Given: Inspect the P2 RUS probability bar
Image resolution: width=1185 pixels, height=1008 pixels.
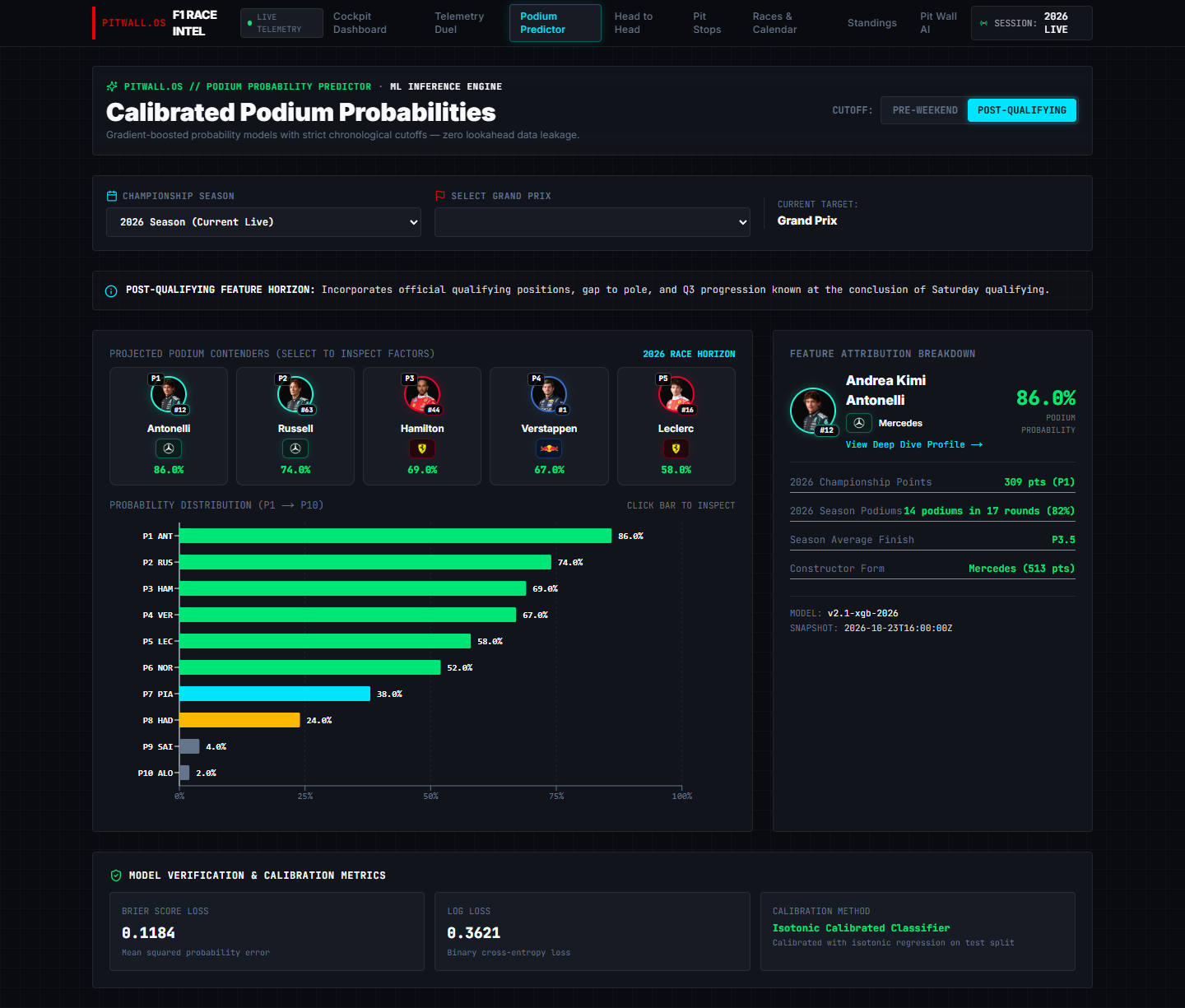Looking at the screenshot, I should [365, 562].
